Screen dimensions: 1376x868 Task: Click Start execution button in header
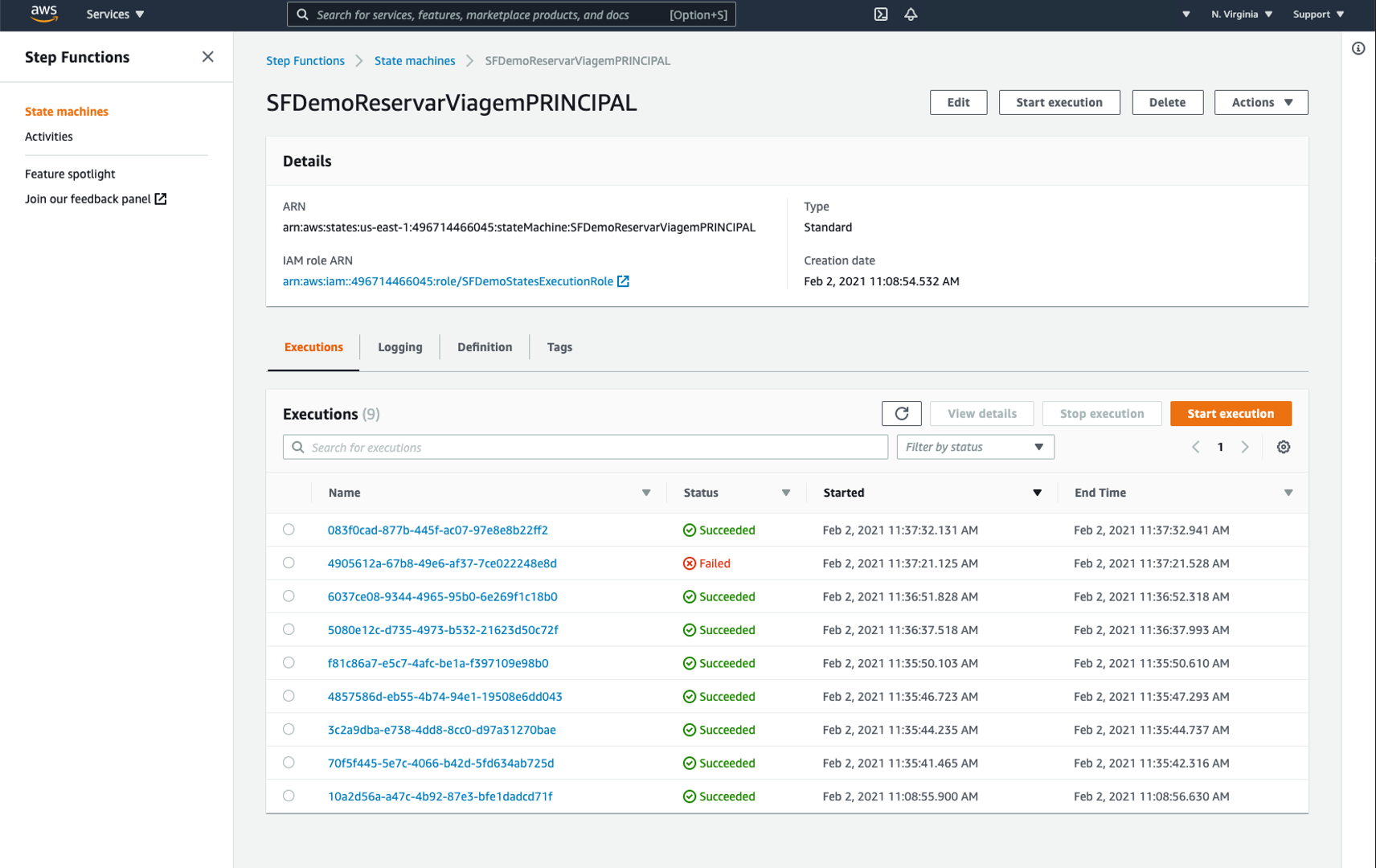tap(1059, 102)
